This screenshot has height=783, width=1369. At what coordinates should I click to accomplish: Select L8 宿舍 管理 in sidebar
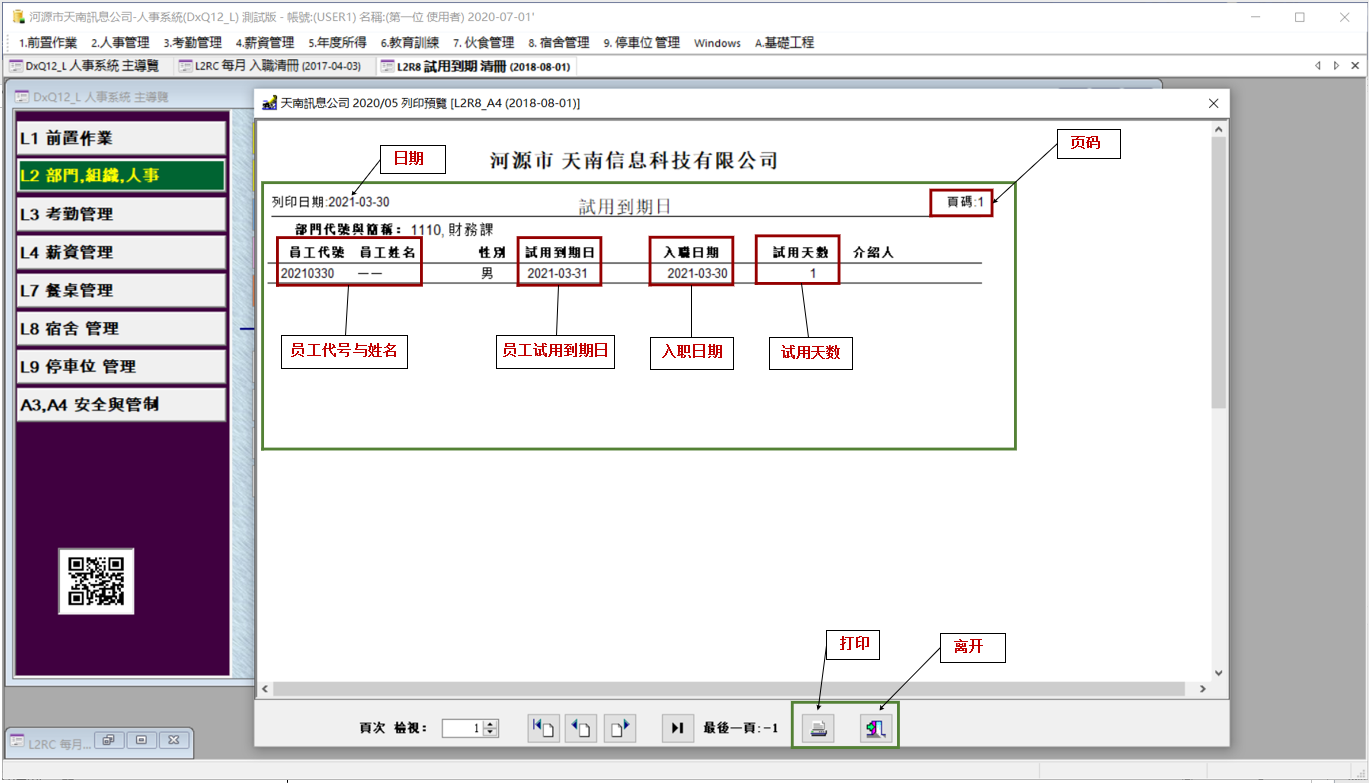tap(121, 328)
